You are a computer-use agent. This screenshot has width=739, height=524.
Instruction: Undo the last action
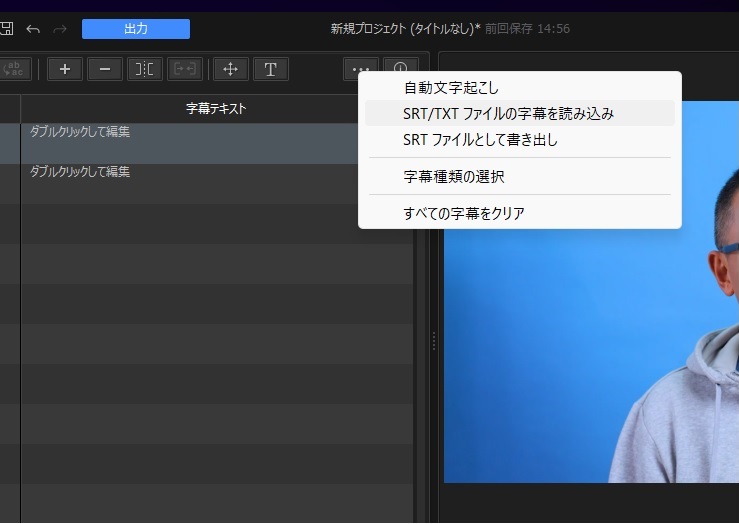click(x=33, y=29)
